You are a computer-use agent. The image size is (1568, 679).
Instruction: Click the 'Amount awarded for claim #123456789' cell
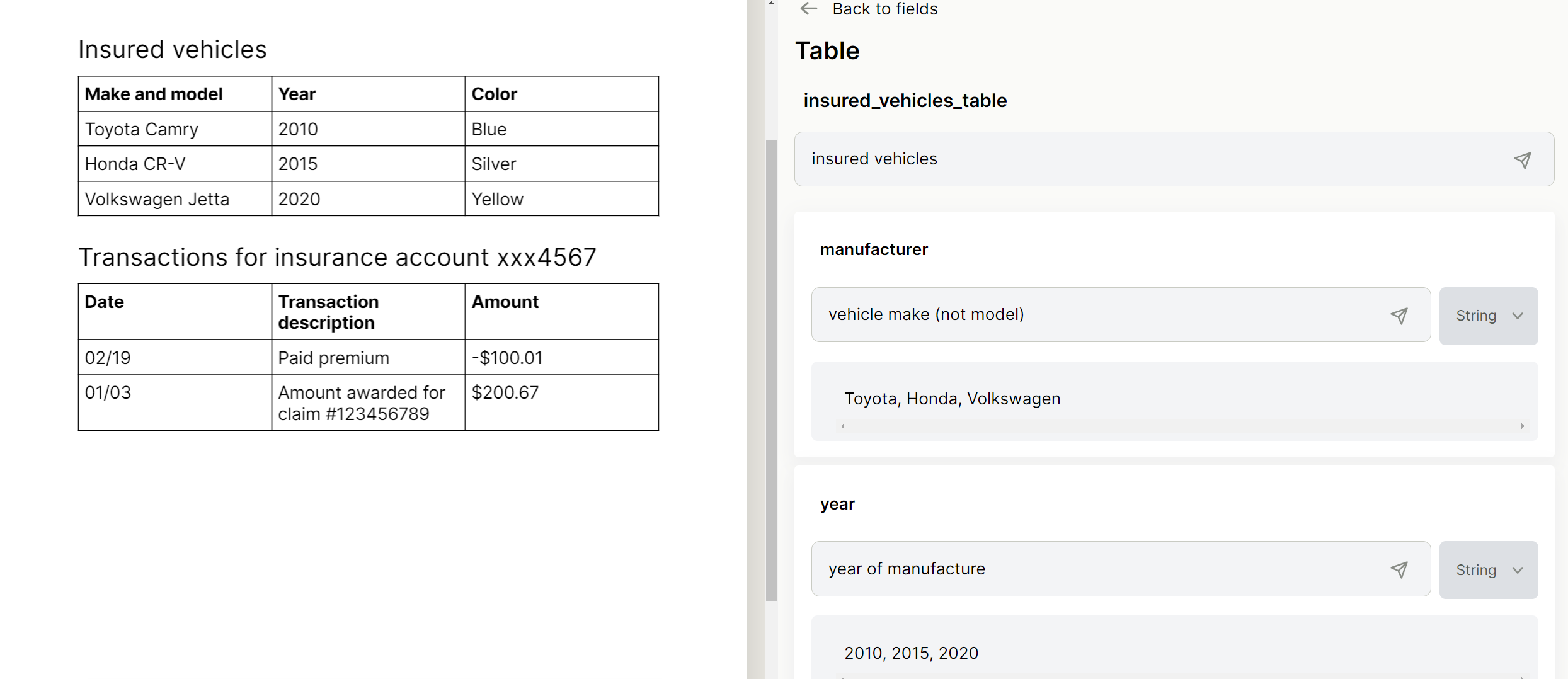[x=369, y=403]
